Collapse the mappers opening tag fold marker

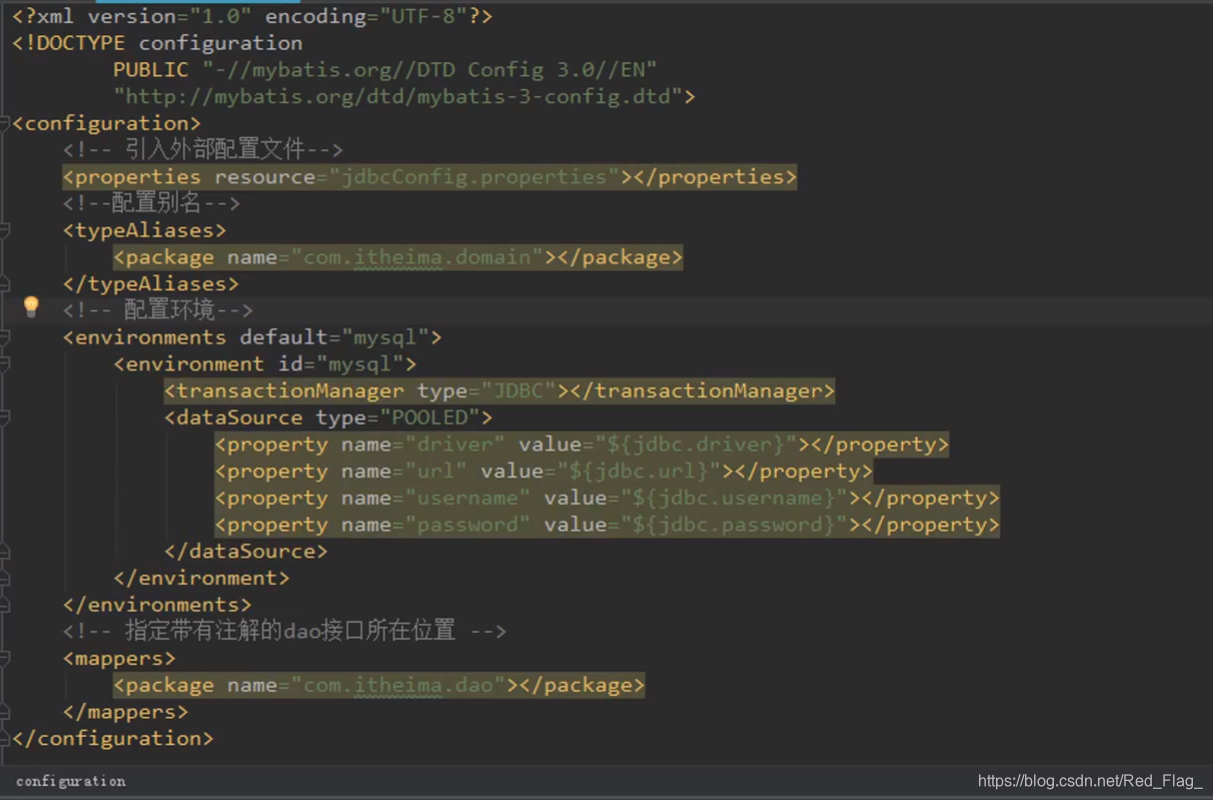[4, 659]
